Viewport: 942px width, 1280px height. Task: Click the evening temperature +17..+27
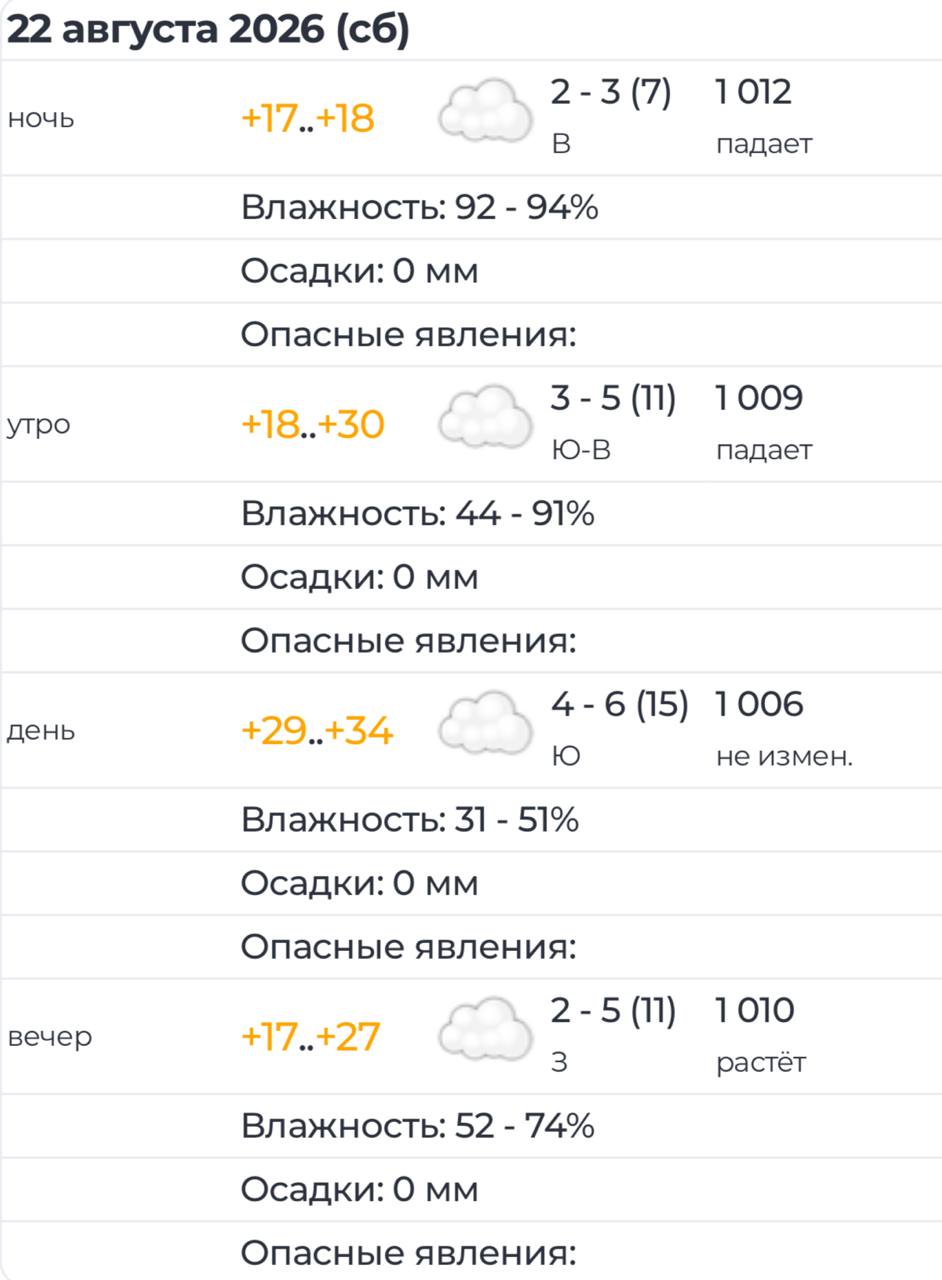tap(311, 1037)
